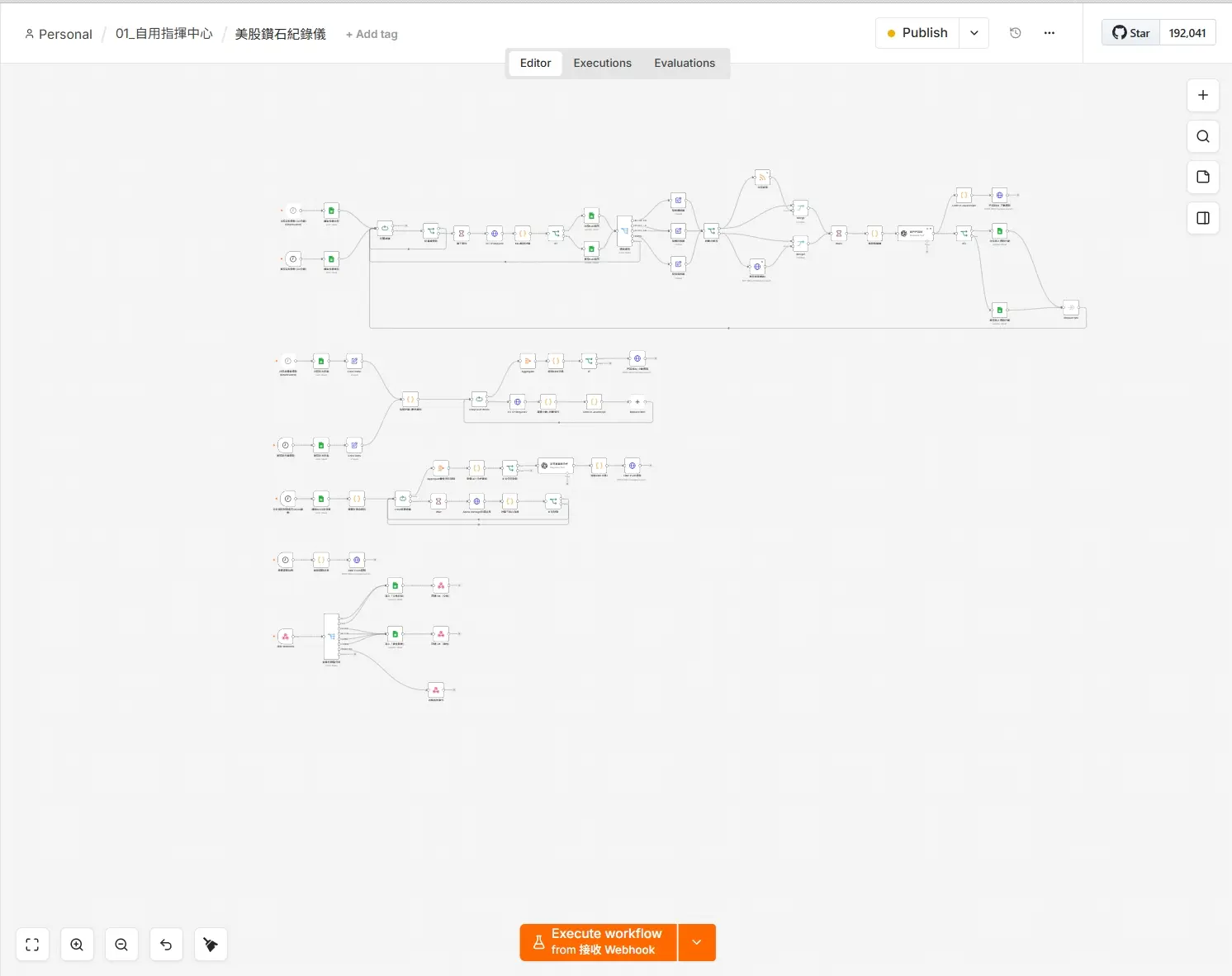Select the tall Switch node beside Webhook trigger
The width and height of the screenshot is (1232, 976).
click(x=331, y=636)
